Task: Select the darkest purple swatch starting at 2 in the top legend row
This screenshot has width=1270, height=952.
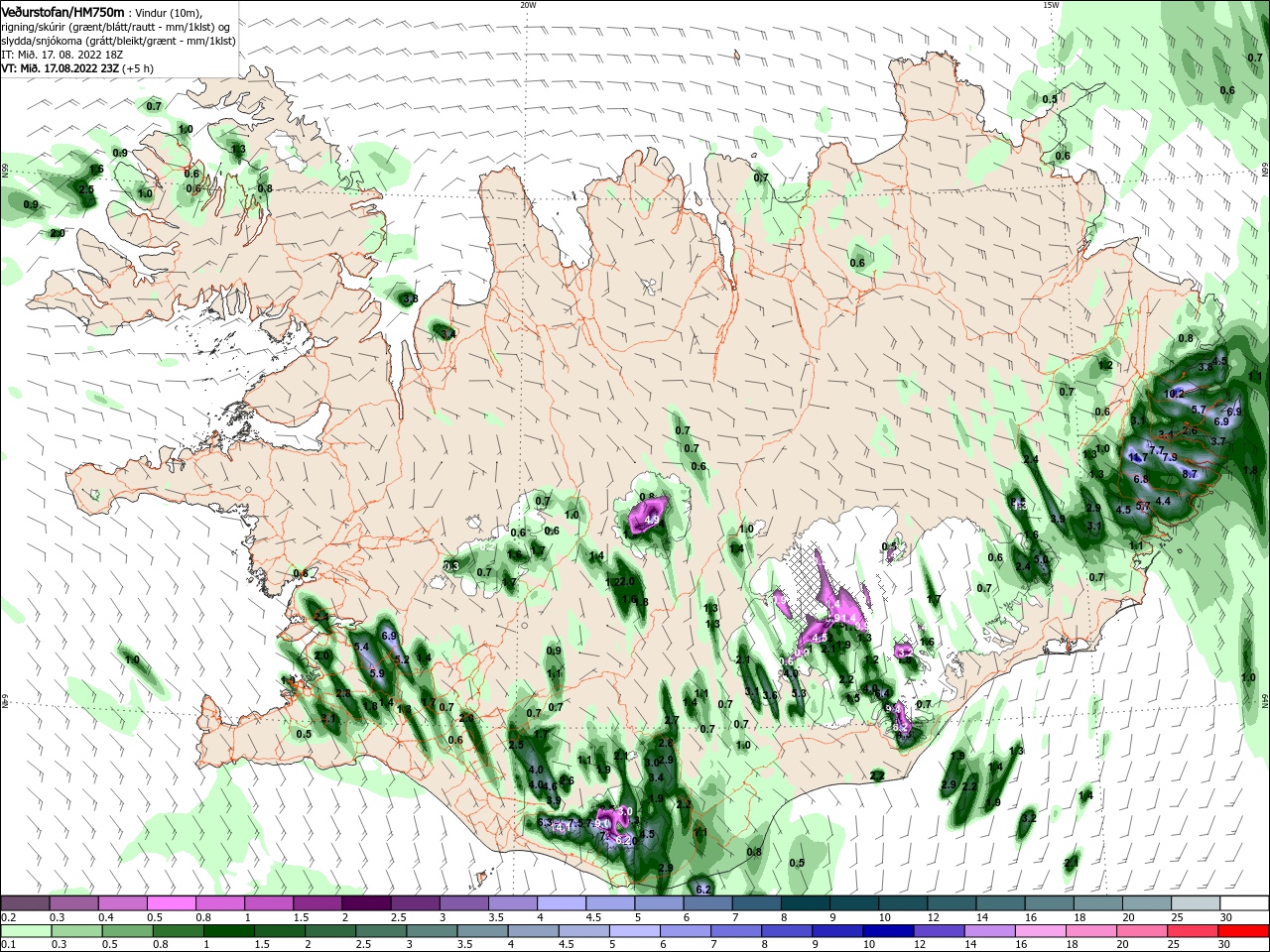Action: coord(366,903)
